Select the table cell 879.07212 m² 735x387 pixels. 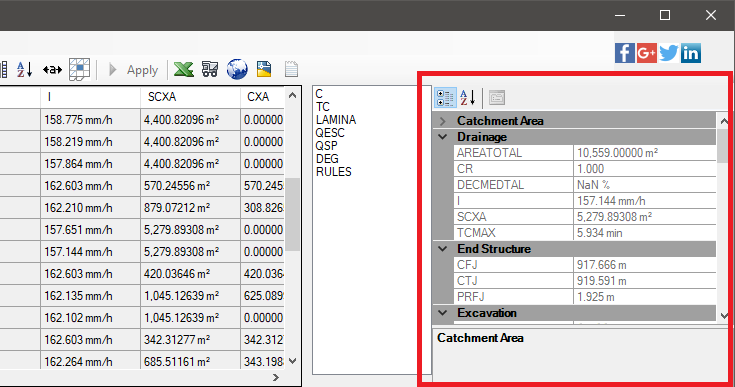click(190, 208)
